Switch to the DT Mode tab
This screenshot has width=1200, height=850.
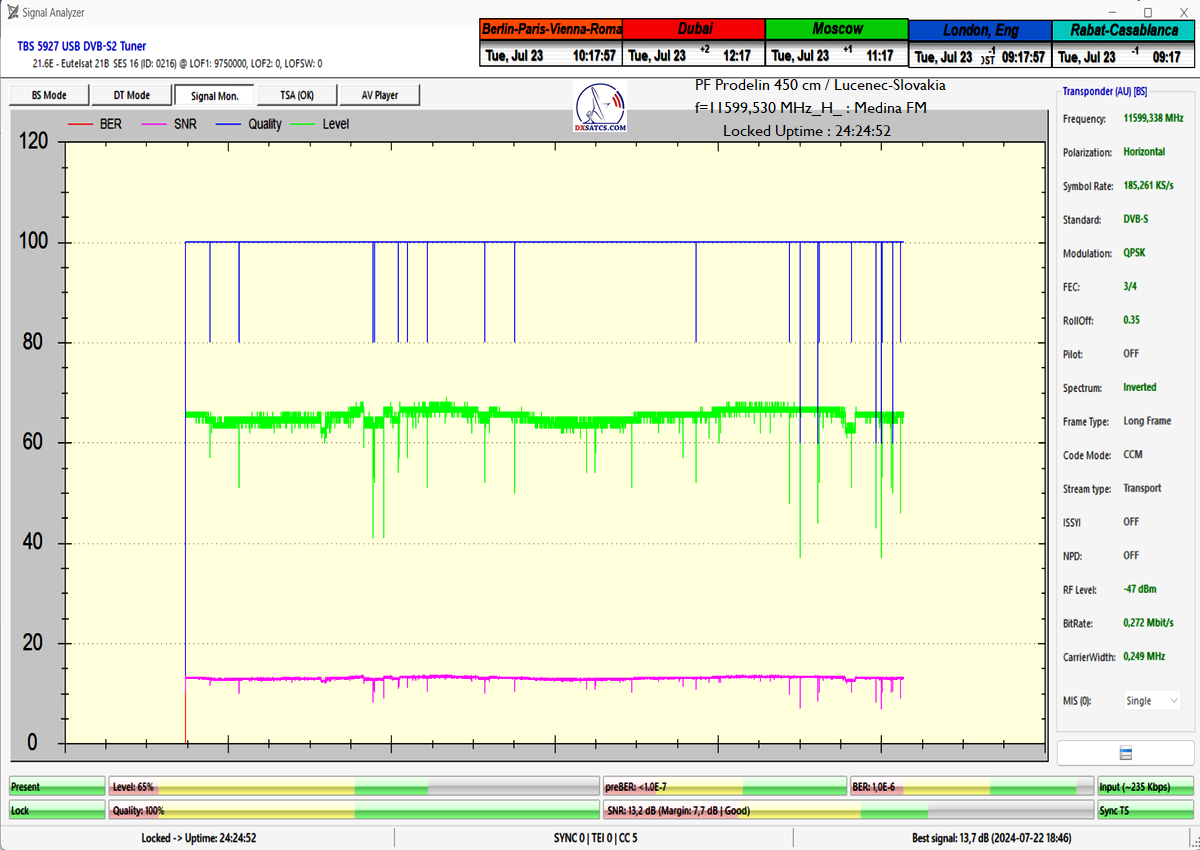pyautogui.click(x=130, y=95)
